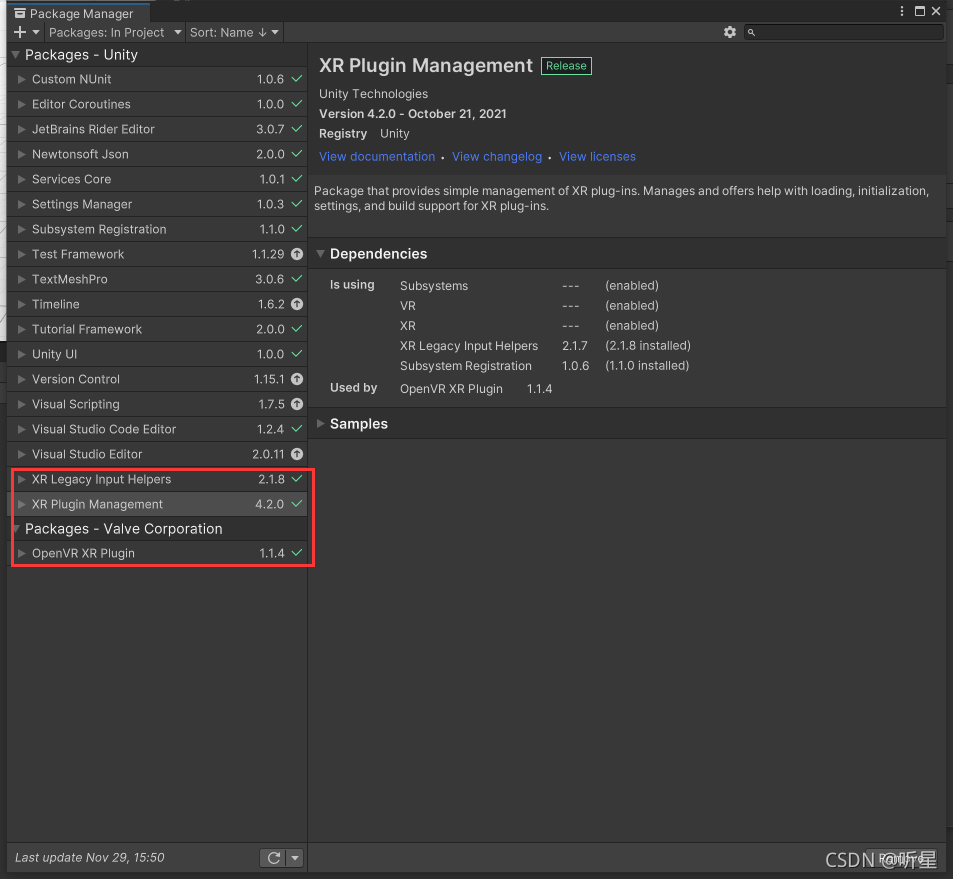Image resolution: width=953 pixels, height=879 pixels.
Task: Click XR Plugin Management checkmark
Action: coord(297,503)
